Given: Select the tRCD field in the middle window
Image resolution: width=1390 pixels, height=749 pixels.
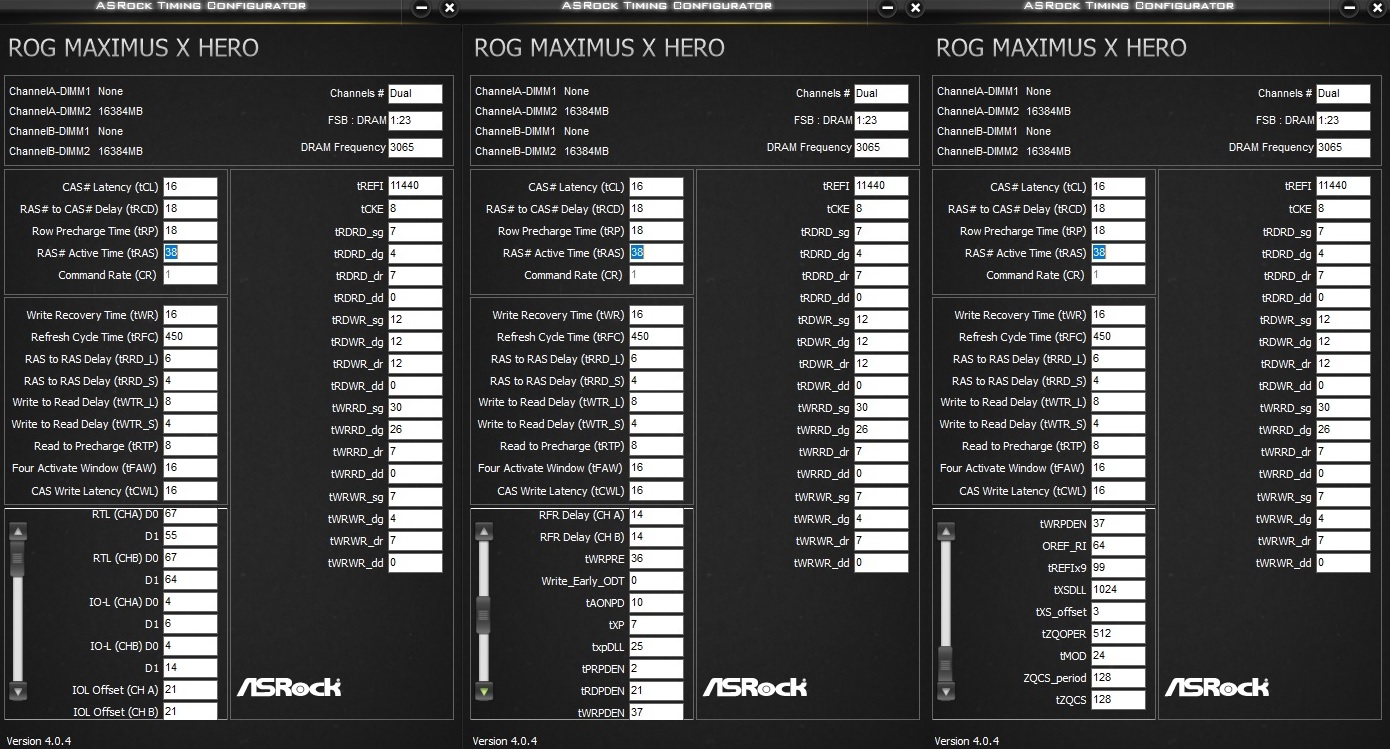Looking at the screenshot, I should pos(656,209).
